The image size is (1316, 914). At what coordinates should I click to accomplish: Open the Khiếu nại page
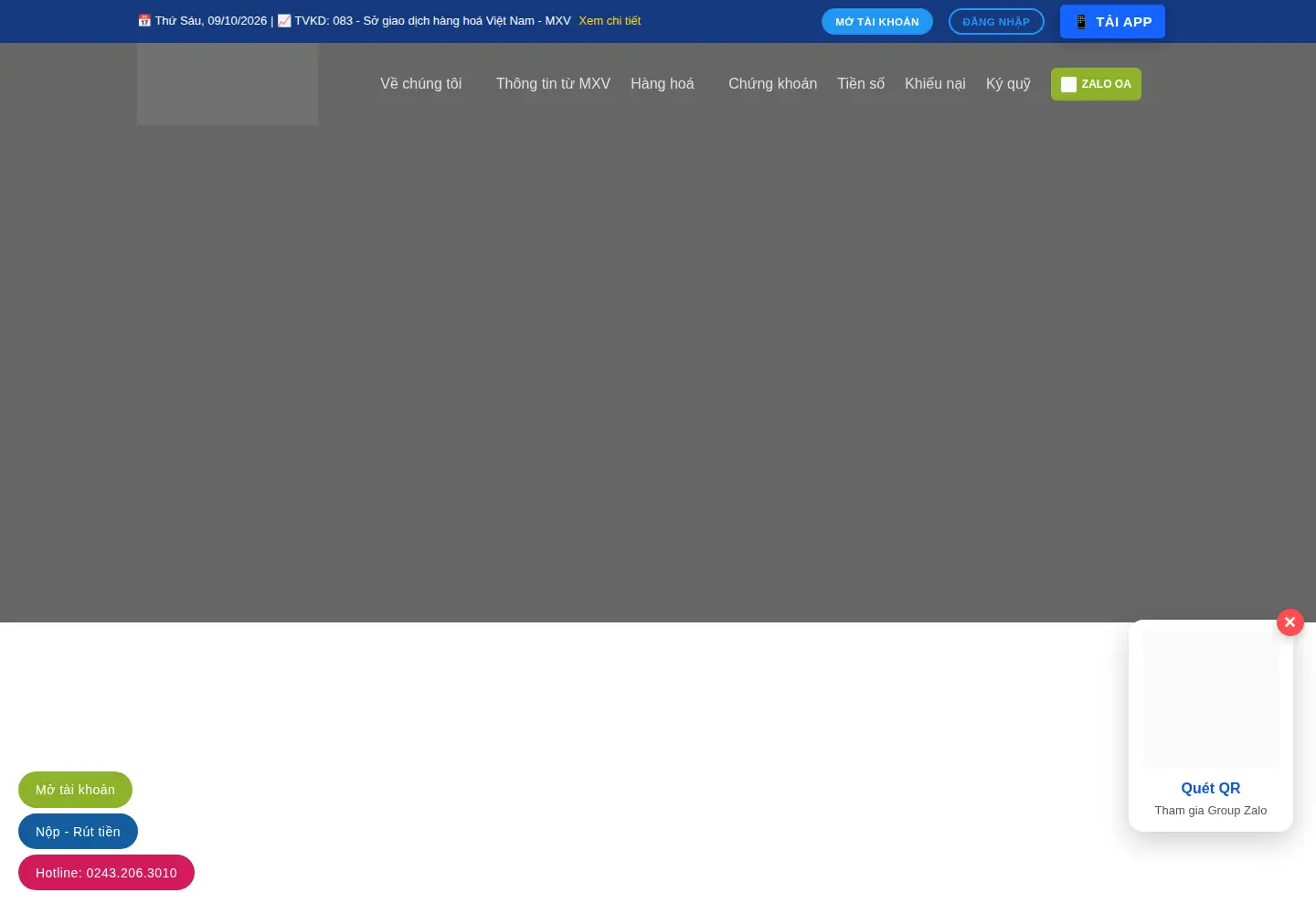(x=935, y=84)
